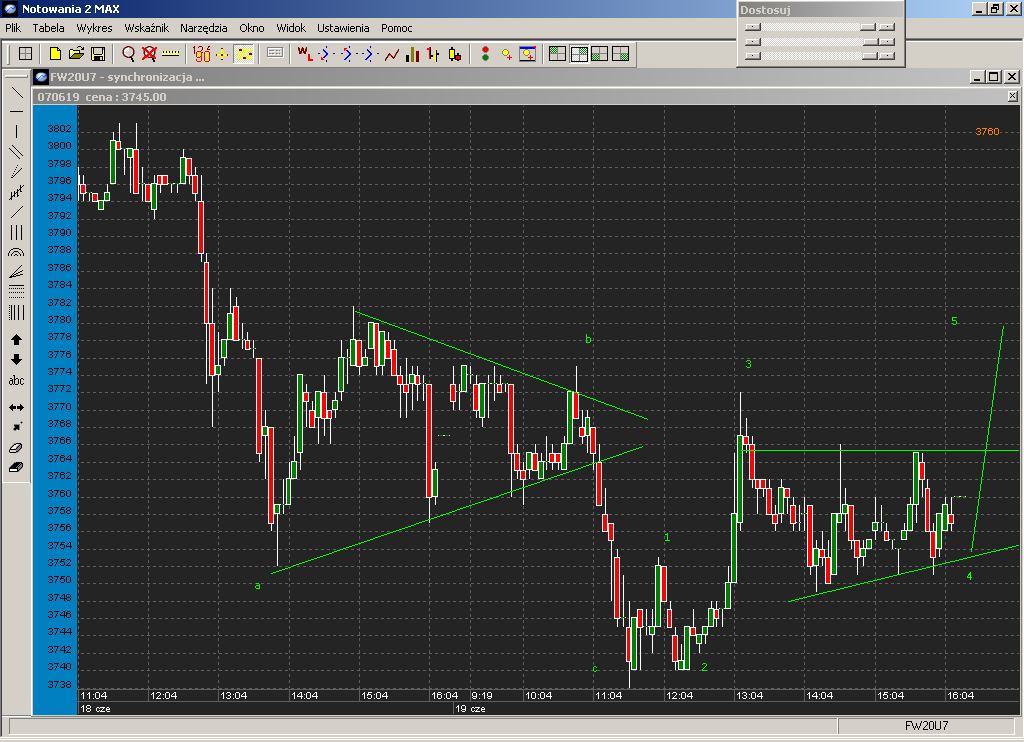The width and height of the screenshot is (1024, 742).
Task: Pick the horizontal line drawing tool
Action: [x=16, y=112]
